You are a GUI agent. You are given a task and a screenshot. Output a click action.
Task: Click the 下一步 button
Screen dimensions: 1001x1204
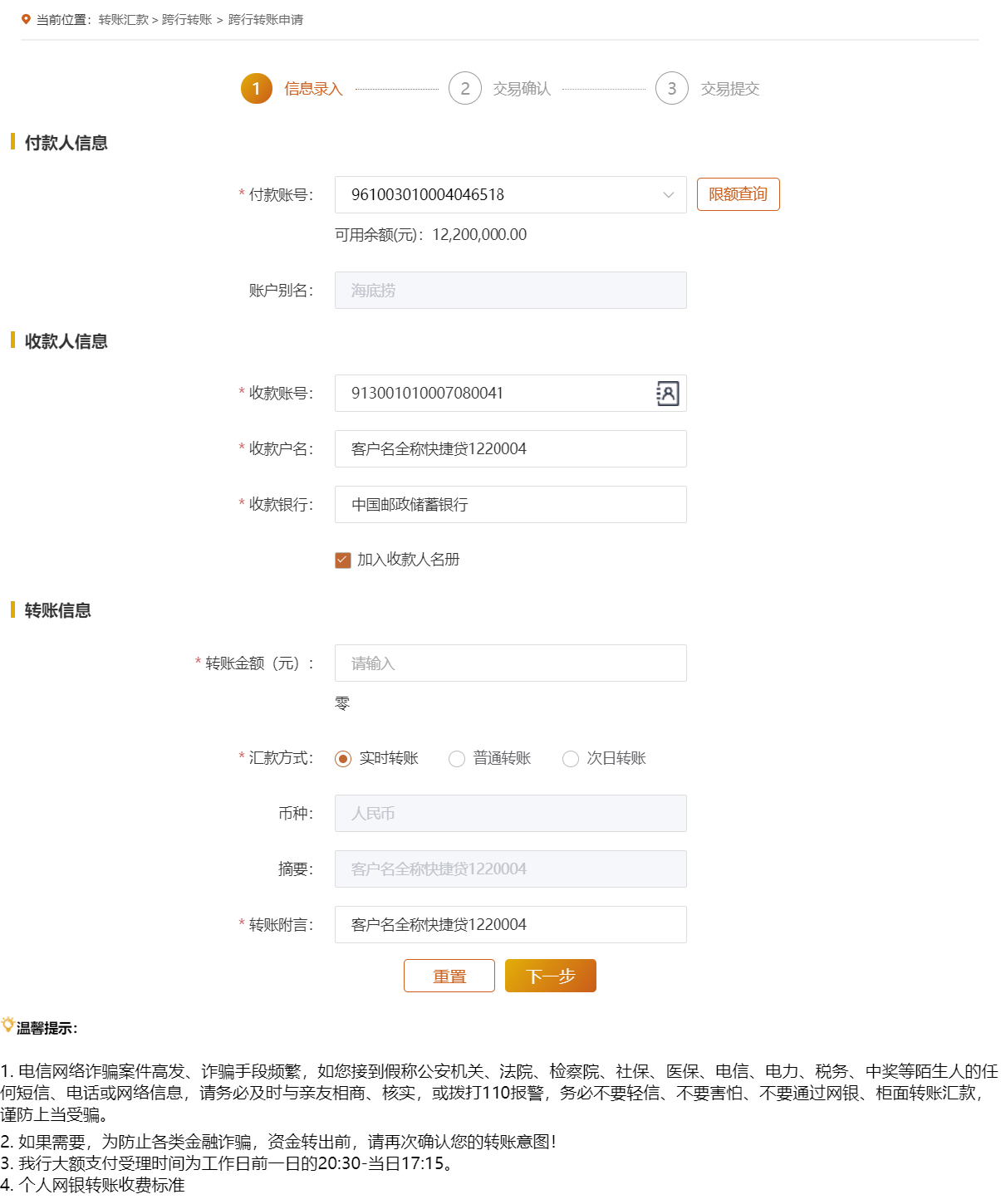click(x=550, y=976)
